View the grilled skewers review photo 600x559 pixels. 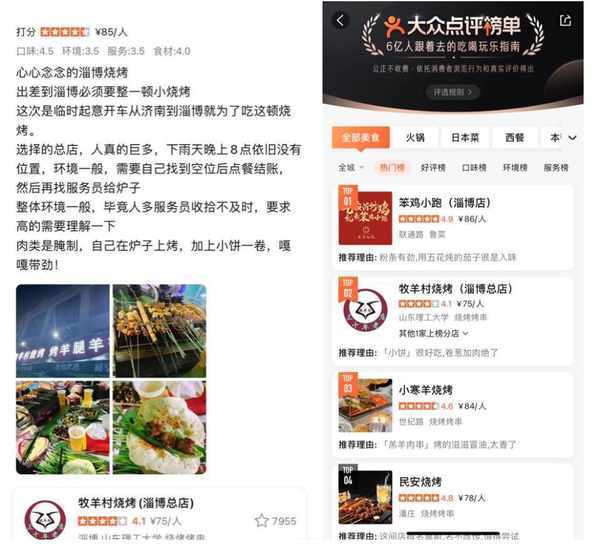coord(160,331)
